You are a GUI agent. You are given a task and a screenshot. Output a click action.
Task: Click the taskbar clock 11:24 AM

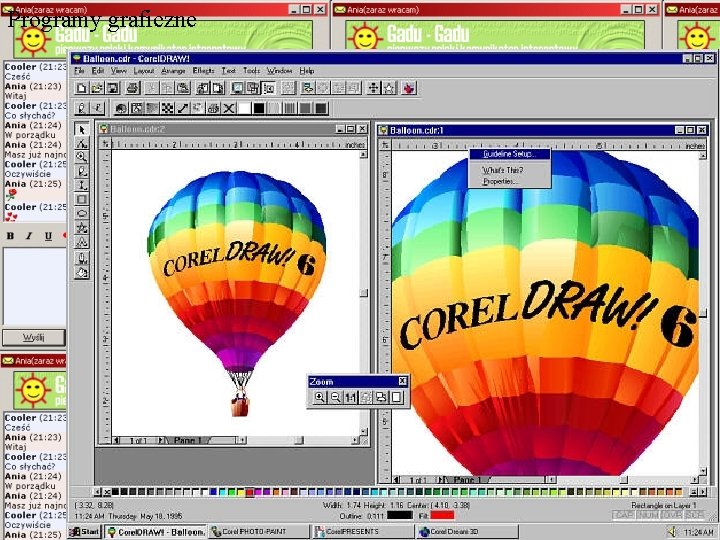[698, 532]
